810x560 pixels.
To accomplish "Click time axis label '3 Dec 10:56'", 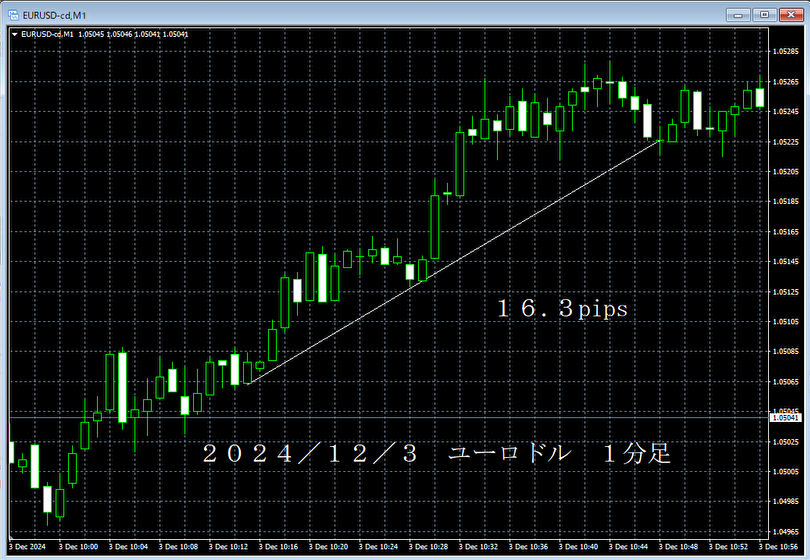I will [778, 547].
